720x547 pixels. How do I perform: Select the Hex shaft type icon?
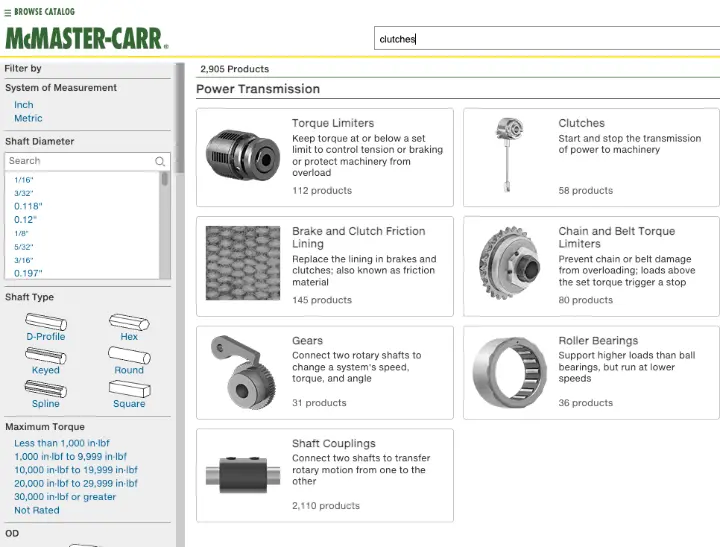[x=129, y=322]
